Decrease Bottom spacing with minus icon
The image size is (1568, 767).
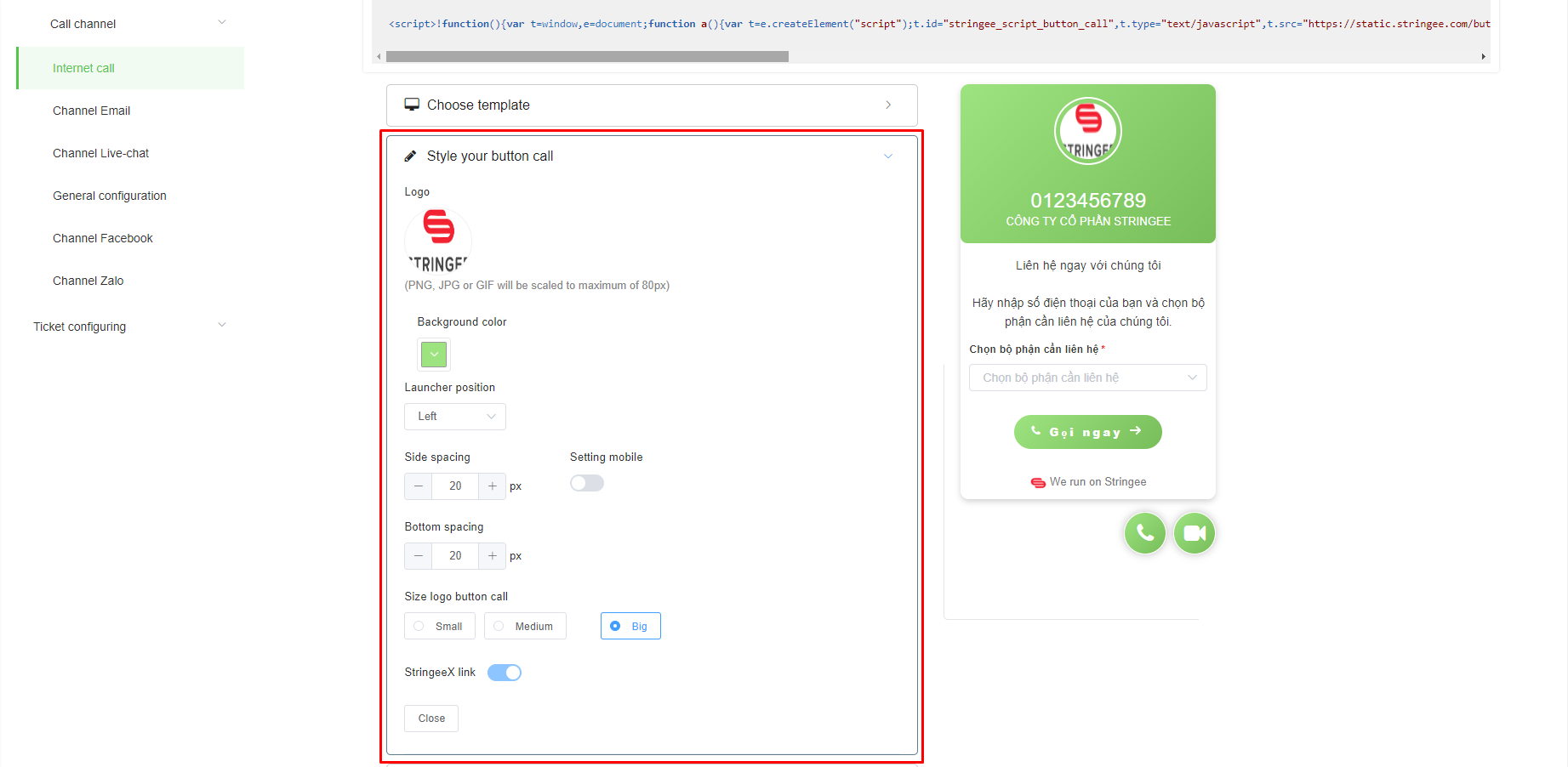[x=418, y=556]
